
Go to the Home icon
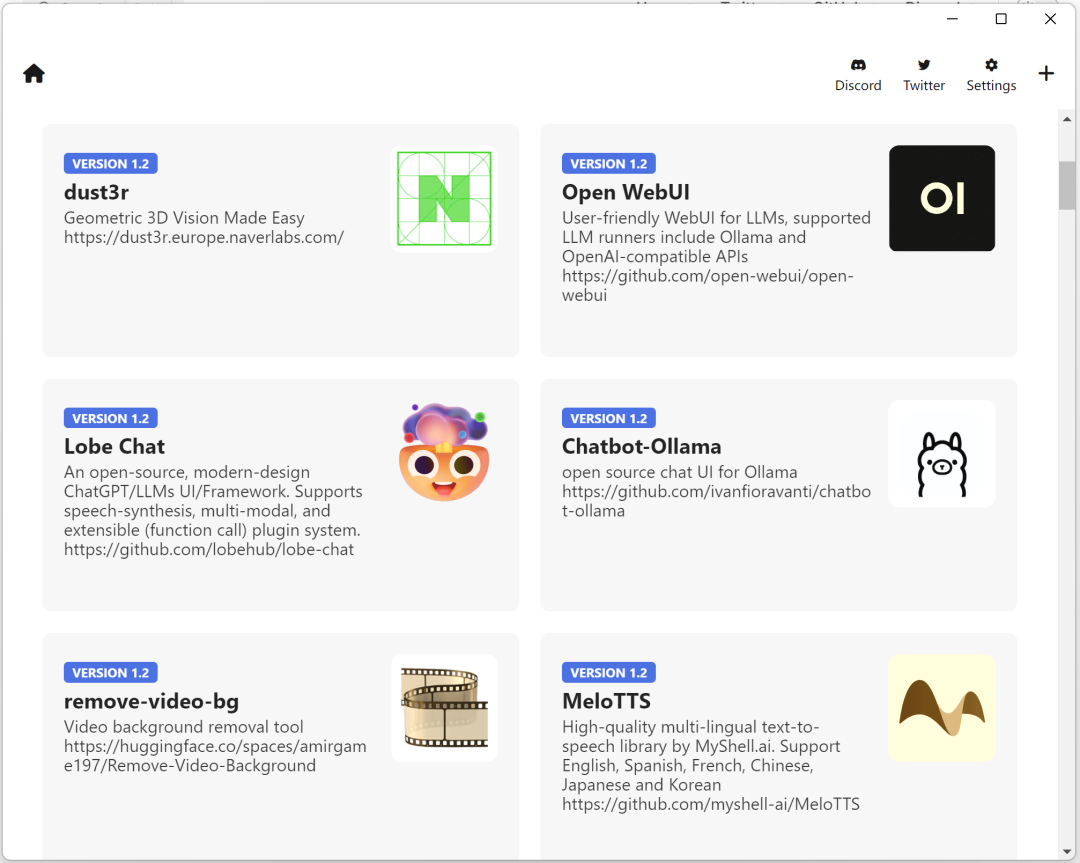(34, 73)
